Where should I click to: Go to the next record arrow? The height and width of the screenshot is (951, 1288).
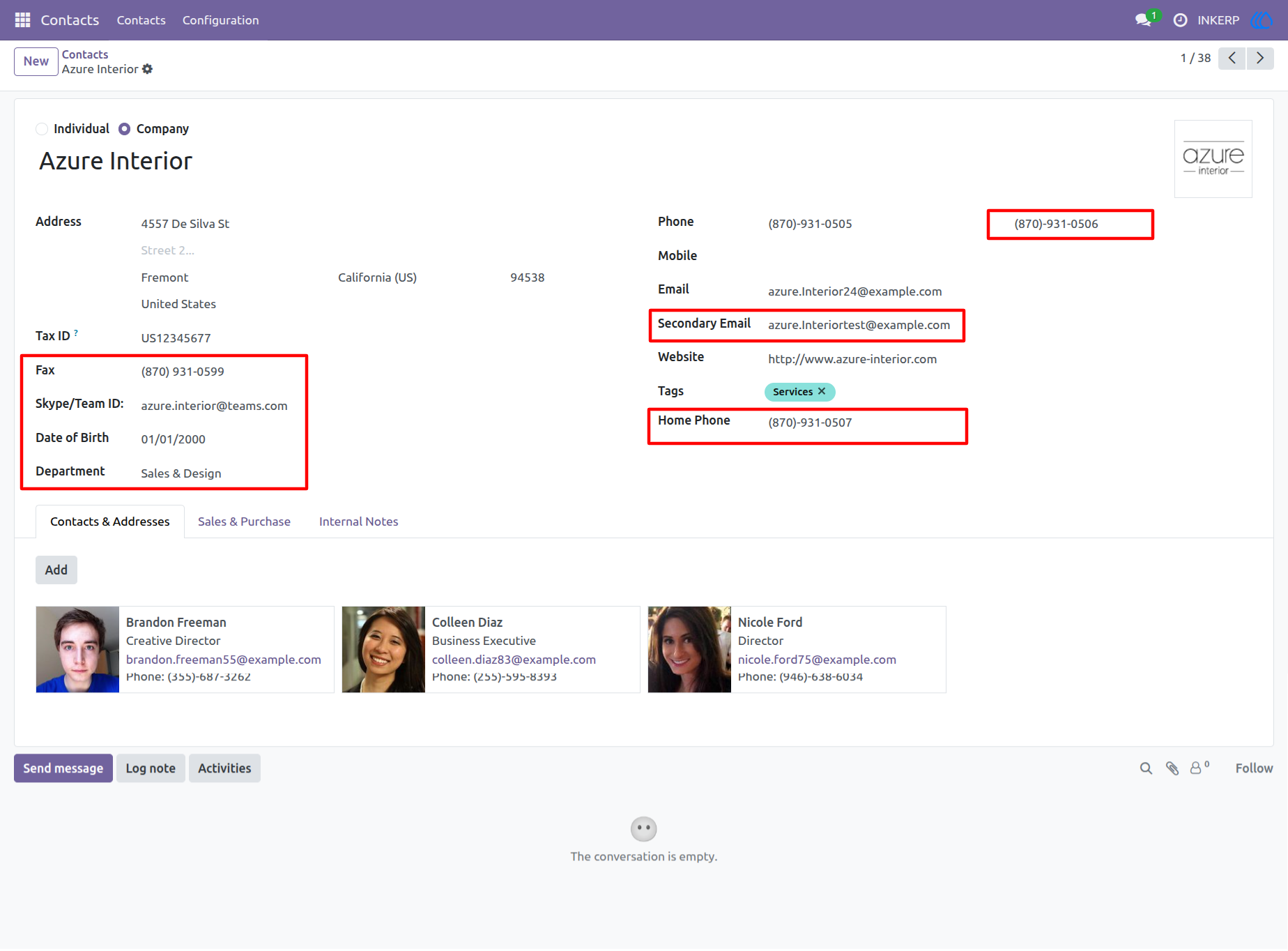(1260, 58)
